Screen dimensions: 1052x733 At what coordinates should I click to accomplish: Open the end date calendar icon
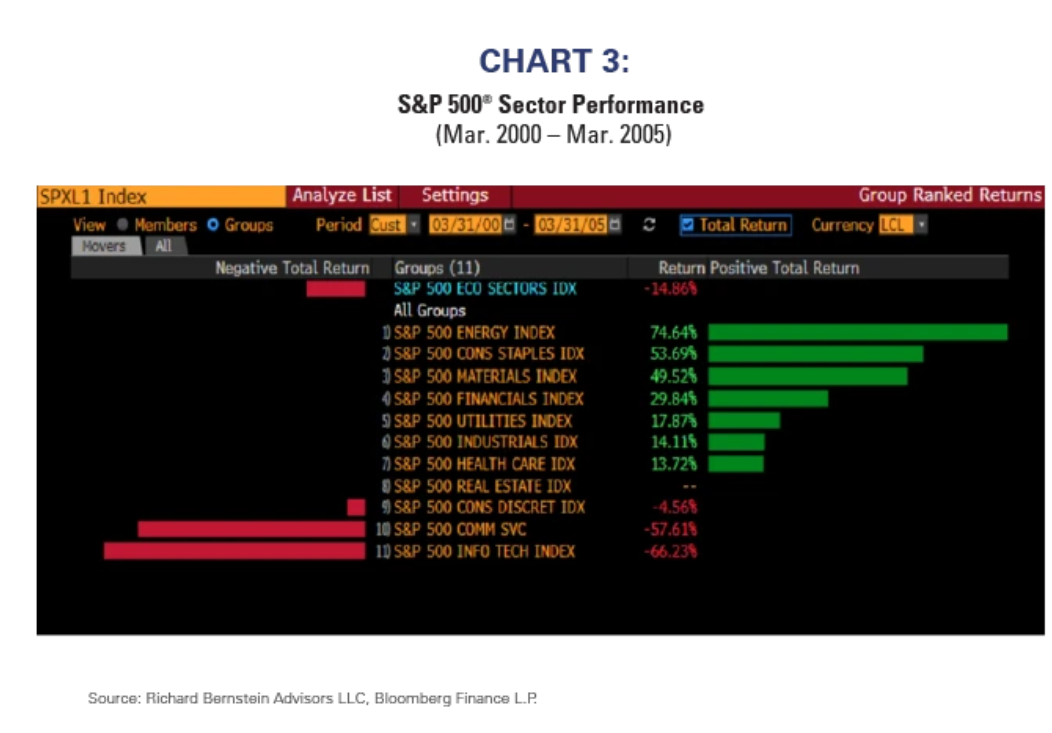coord(615,225)
